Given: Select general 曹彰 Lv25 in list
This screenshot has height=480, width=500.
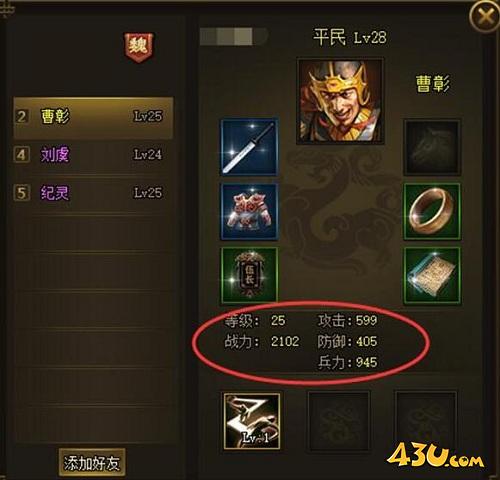Looking at the screenshot, I should coord(93,117).
